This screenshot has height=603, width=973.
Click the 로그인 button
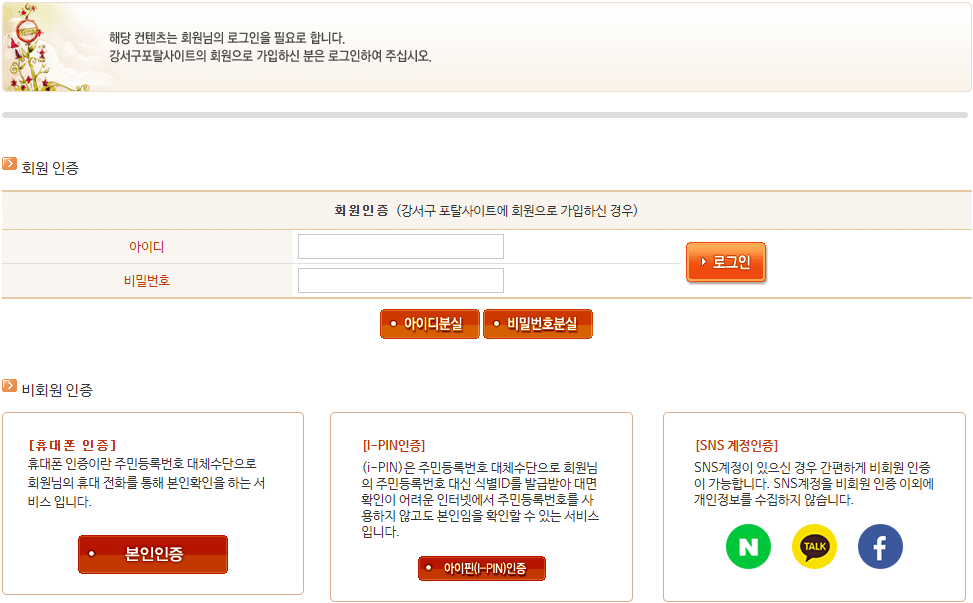(x=726, y=262)
